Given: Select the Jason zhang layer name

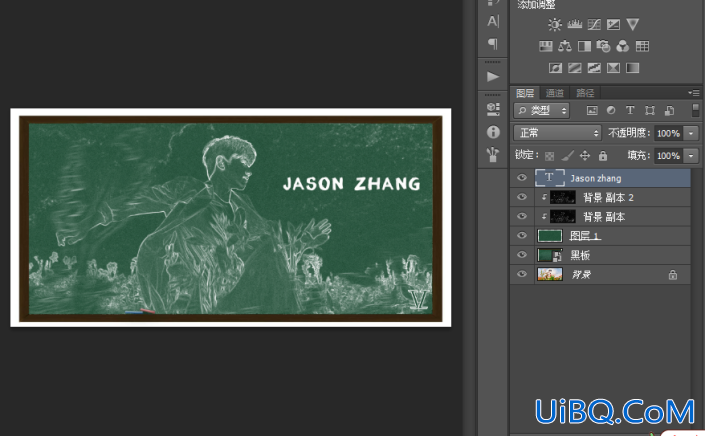Looking at the screenshot, I should coord(596,178).
